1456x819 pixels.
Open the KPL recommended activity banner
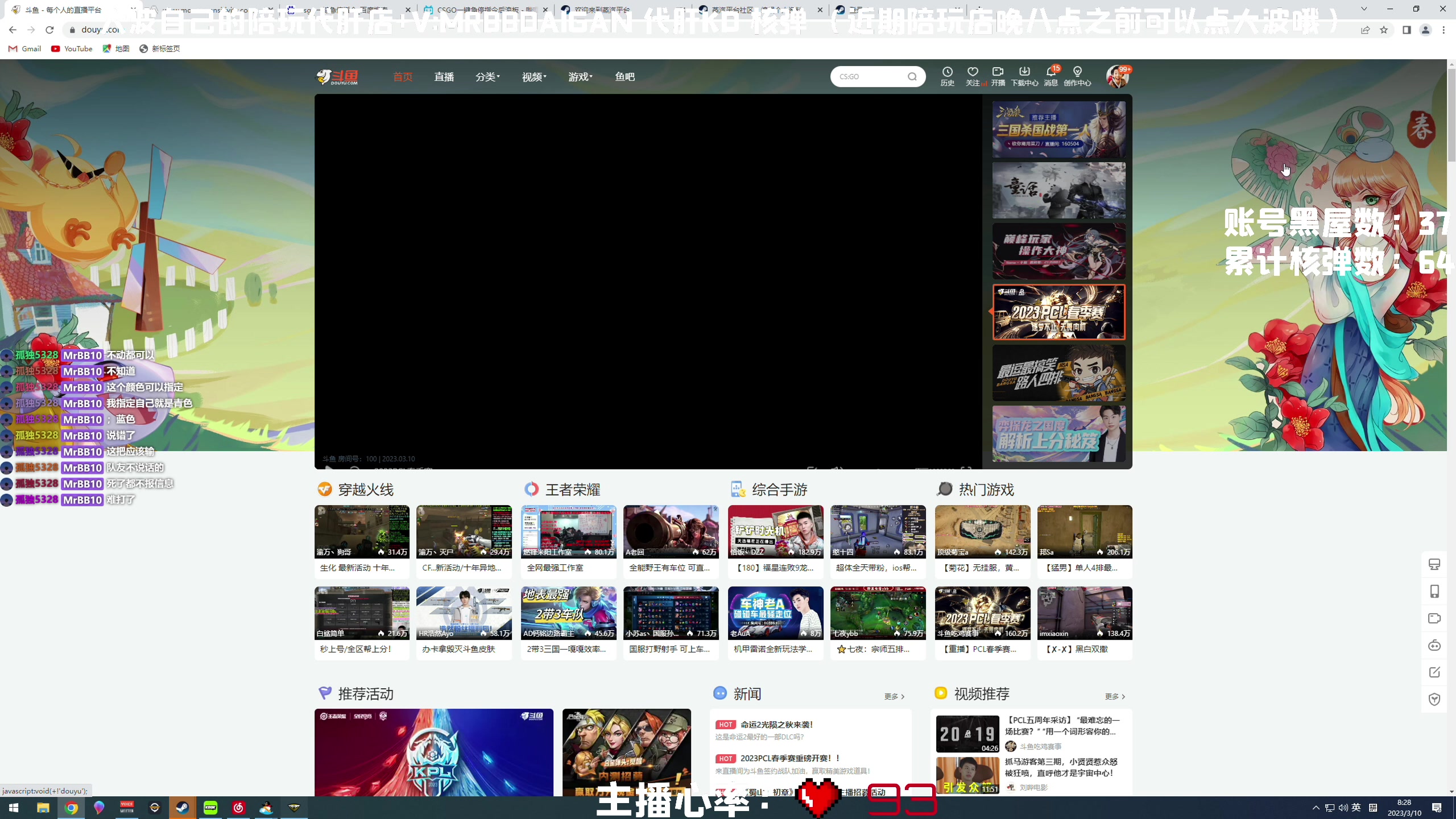(434, 752)
